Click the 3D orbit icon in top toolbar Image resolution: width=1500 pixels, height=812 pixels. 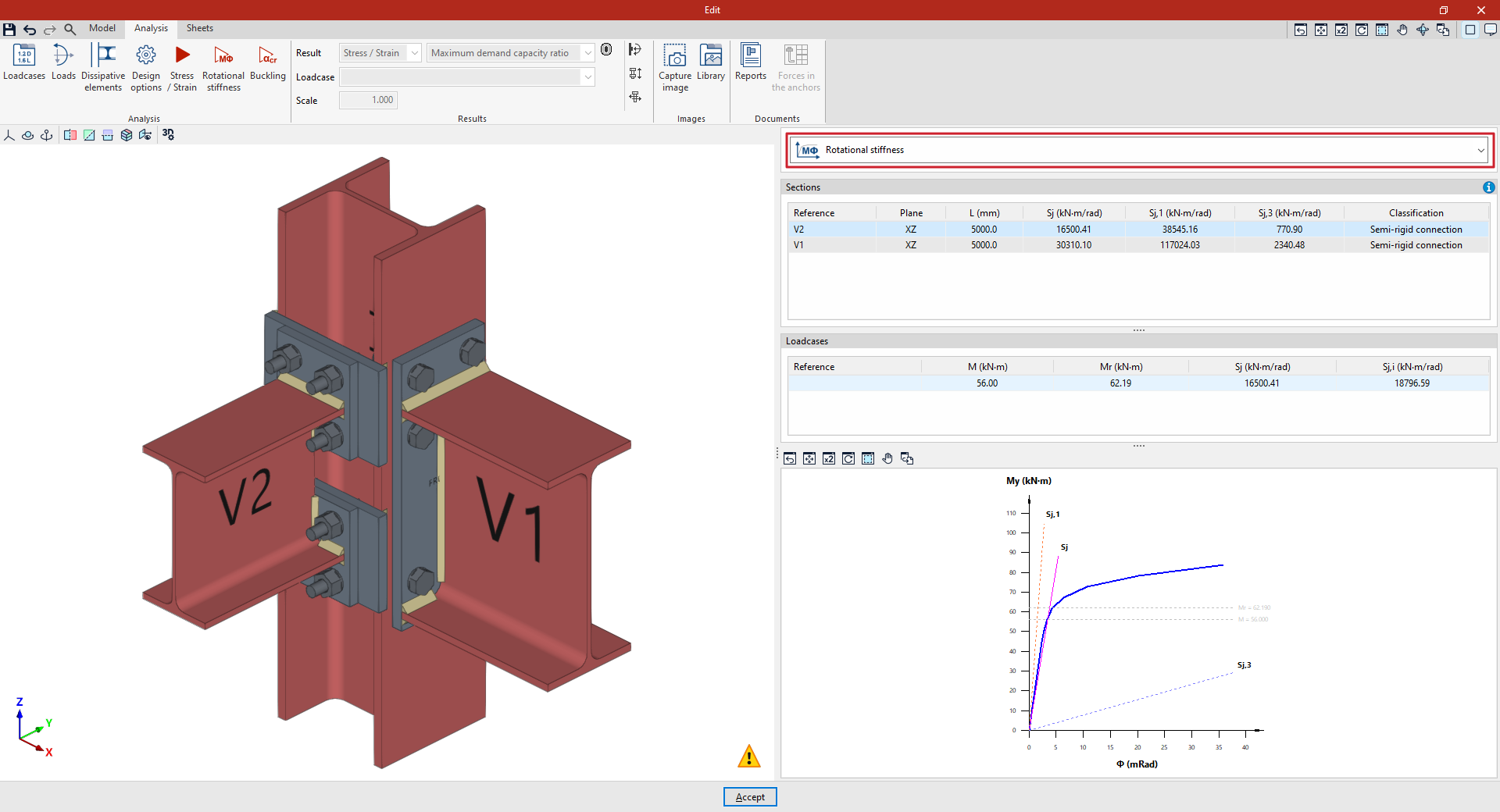coord(1423,30)
